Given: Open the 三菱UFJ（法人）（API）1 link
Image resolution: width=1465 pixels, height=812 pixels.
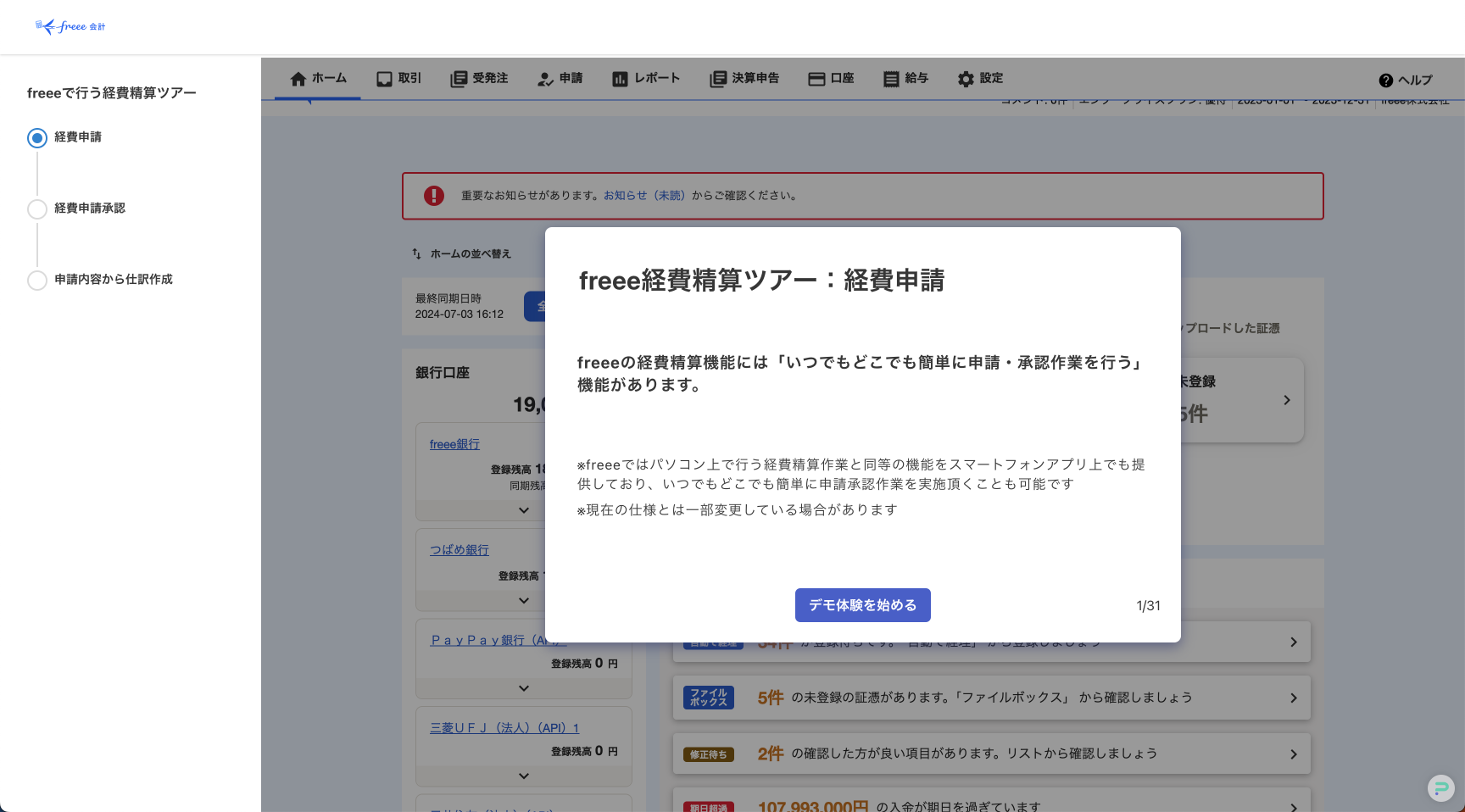Looking at the screenshot, I should point(504,728).
